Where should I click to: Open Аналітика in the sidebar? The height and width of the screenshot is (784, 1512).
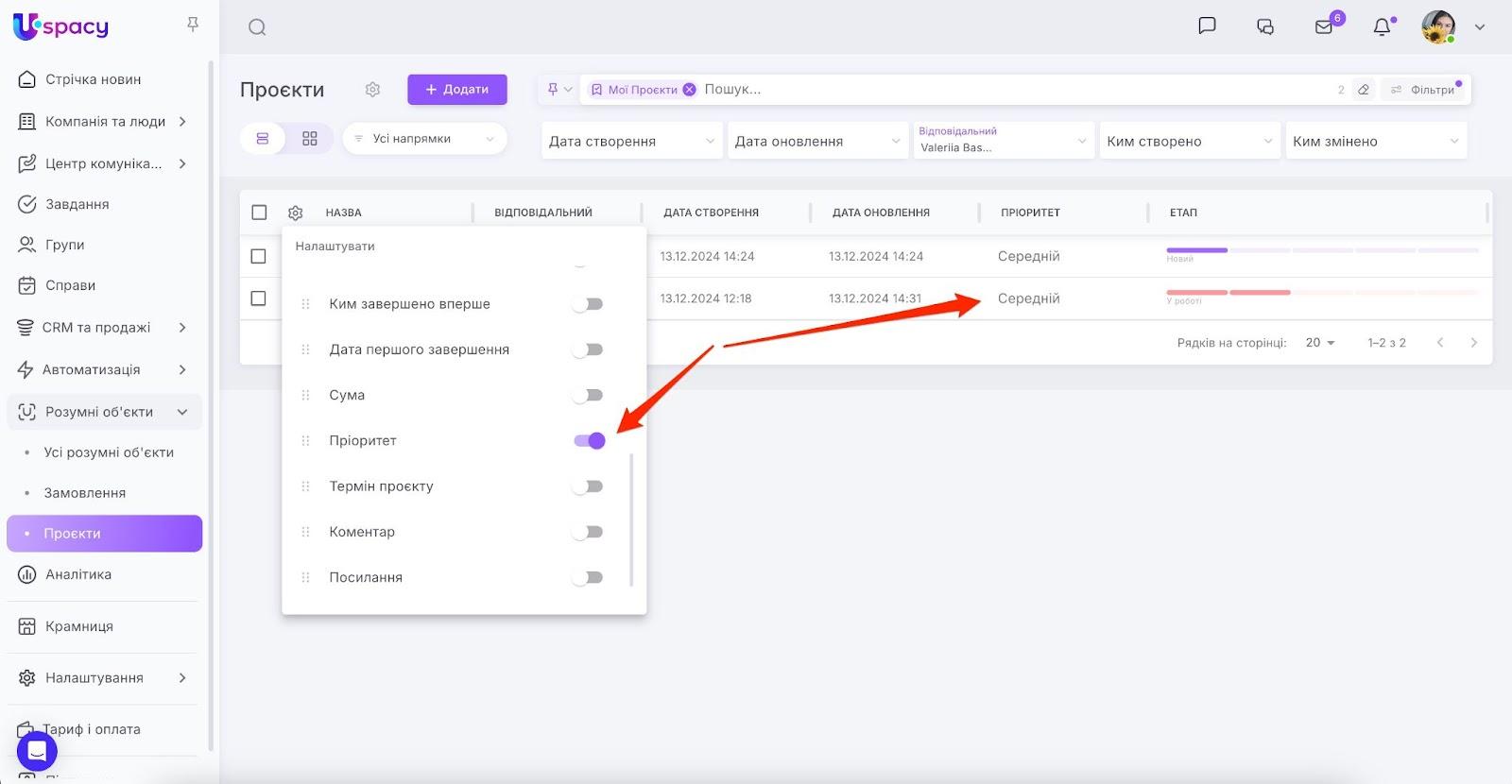[x=78, y=574]
